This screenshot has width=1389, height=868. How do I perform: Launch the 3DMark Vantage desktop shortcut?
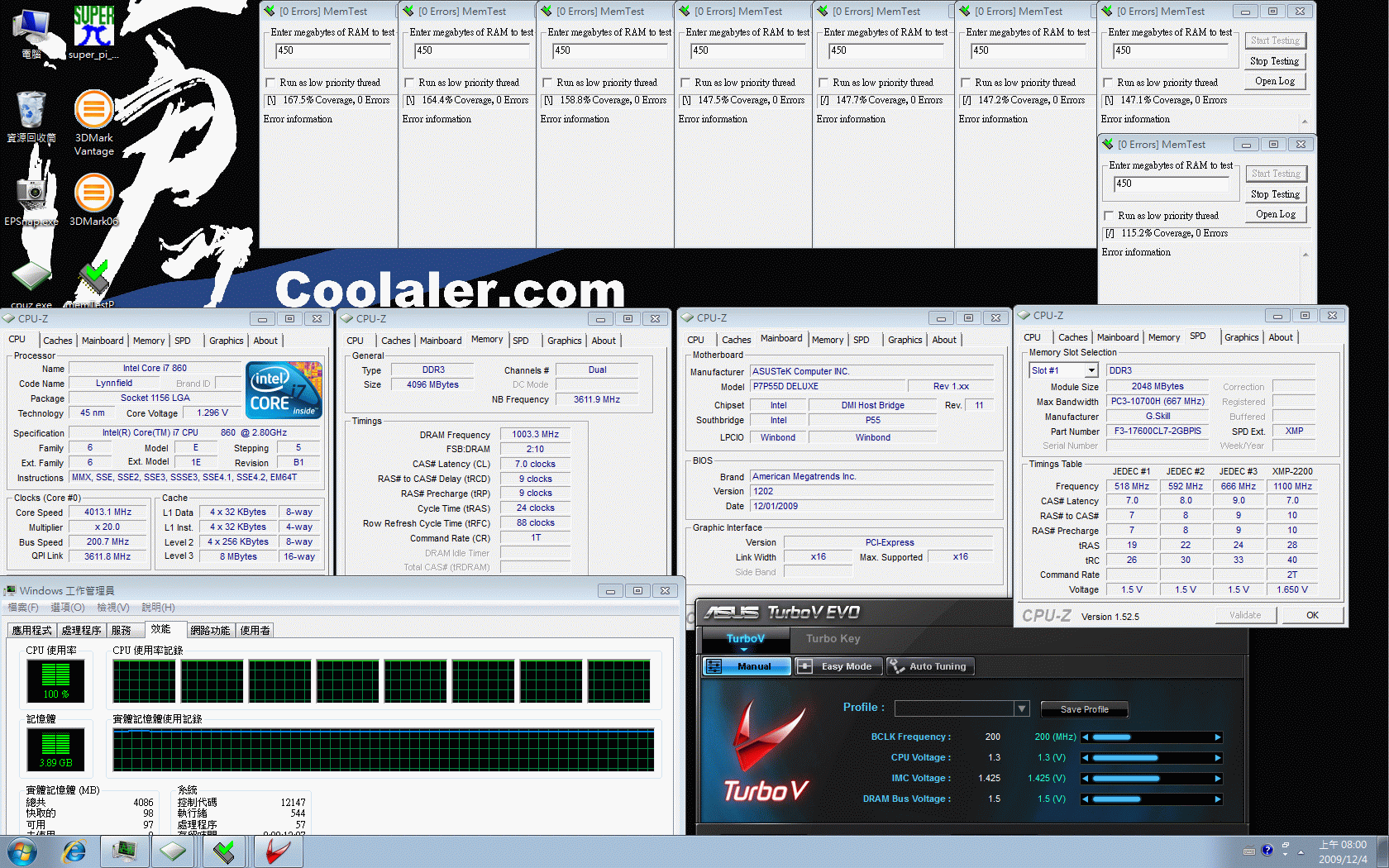93,122
